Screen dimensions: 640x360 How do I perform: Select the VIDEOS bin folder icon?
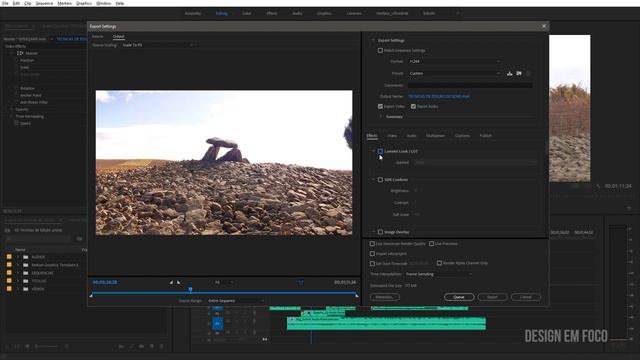point(26,289)
